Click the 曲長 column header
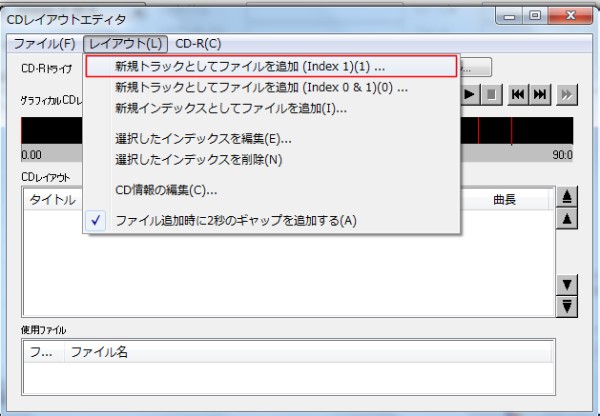The width and height of the screenshot is (600, 416). (x=505, y=200)
